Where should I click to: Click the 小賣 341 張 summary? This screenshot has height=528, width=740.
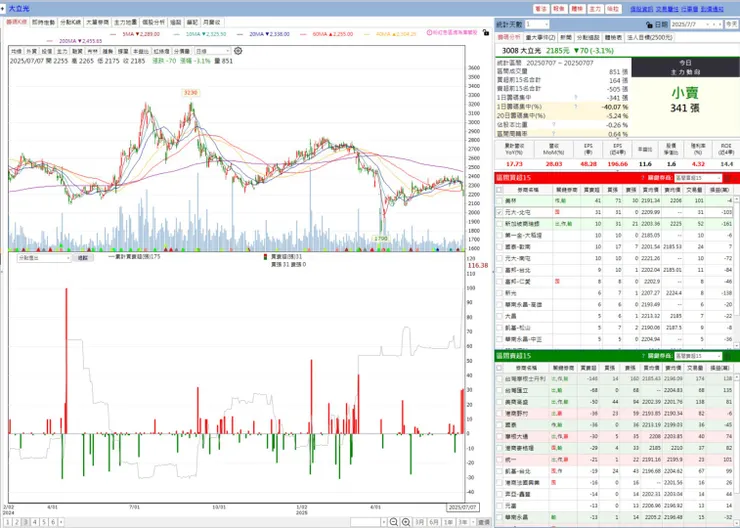[685, 100]
